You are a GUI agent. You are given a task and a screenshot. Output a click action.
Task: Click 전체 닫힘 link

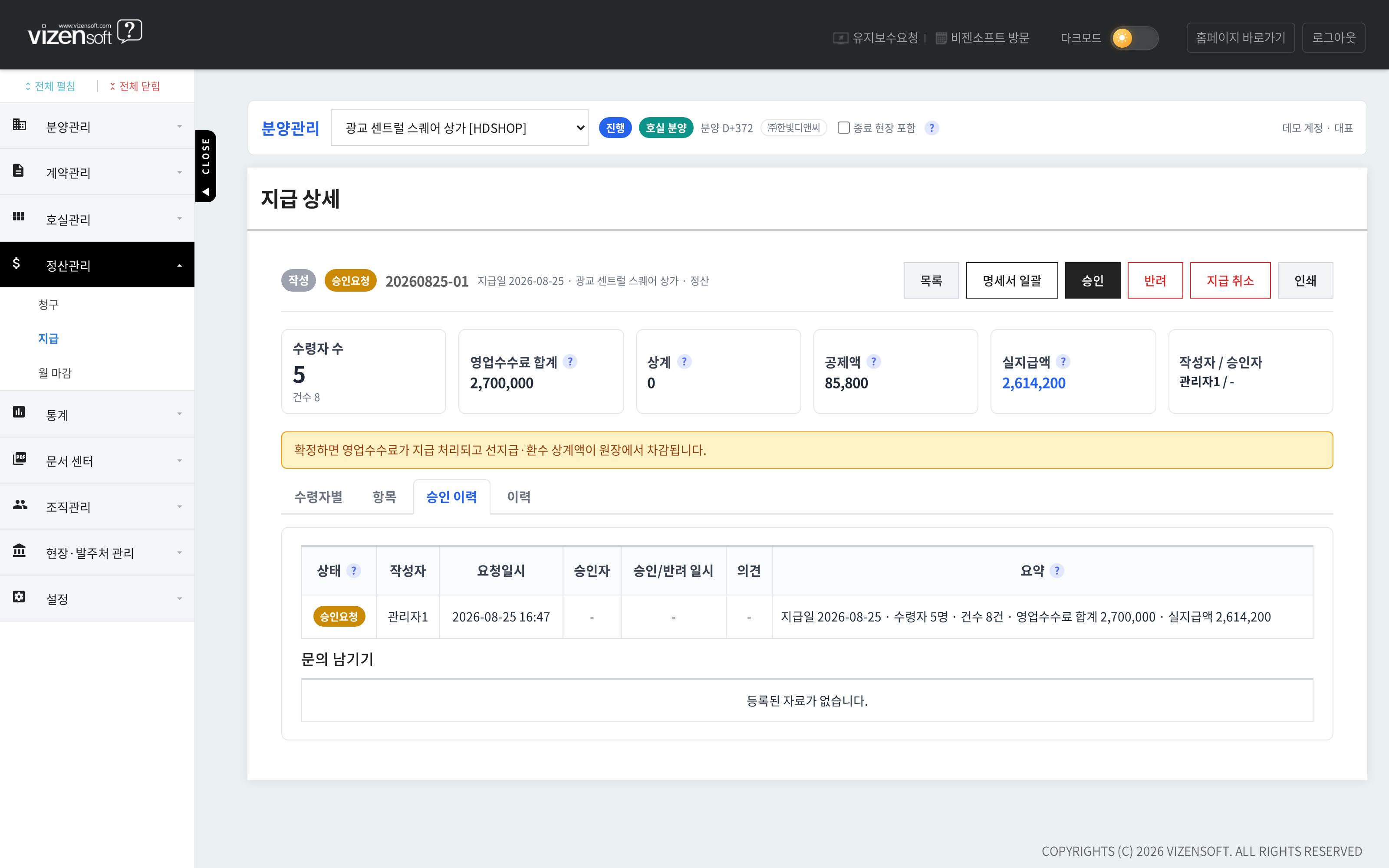[135, 86]
